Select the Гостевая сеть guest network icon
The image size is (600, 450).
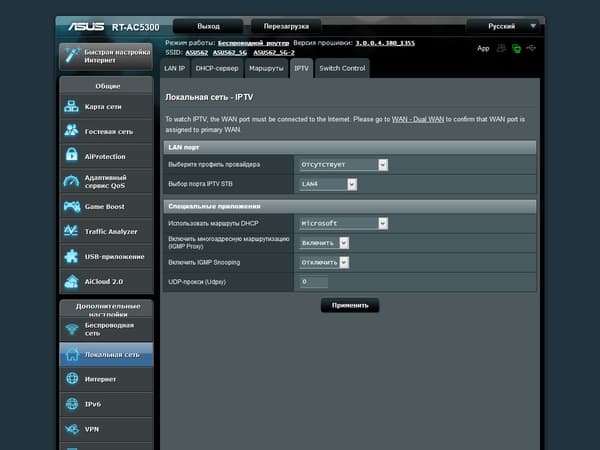click(72, 131)
